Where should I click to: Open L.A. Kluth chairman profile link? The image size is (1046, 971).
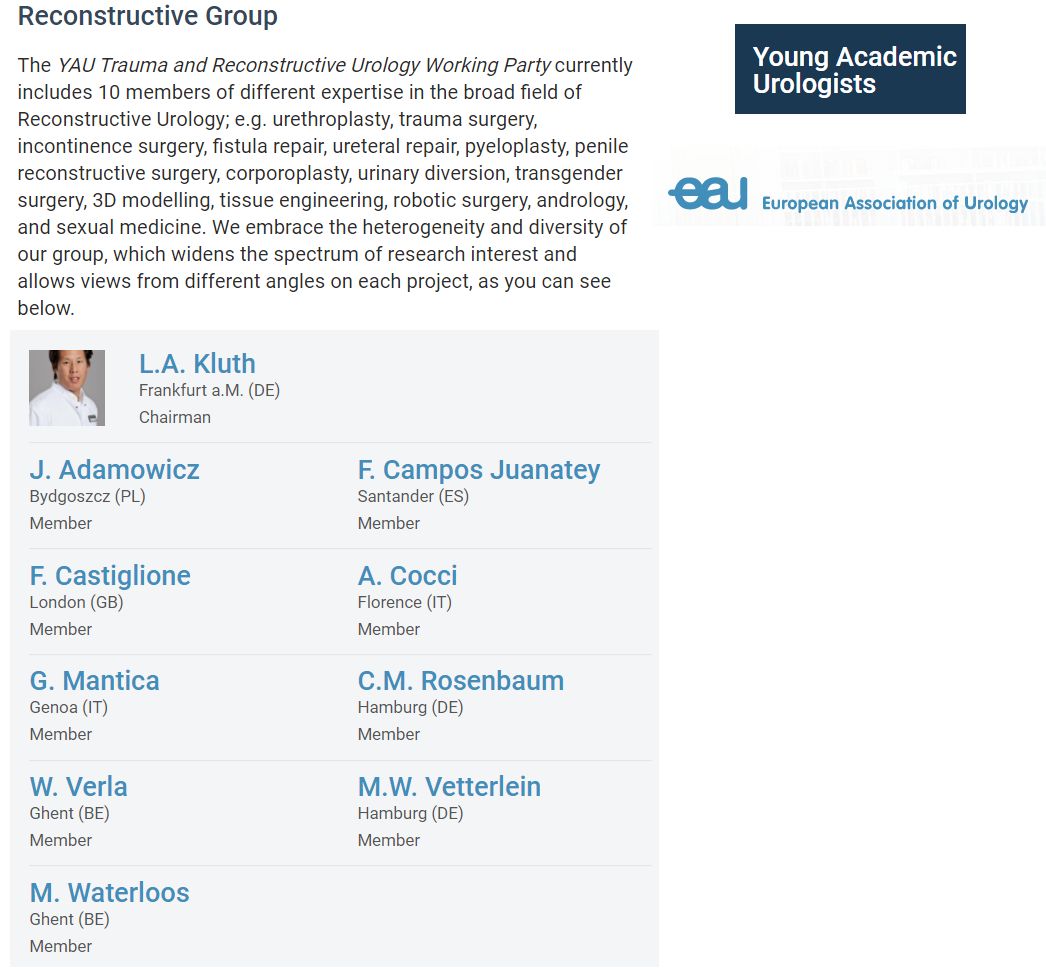click(x=197, y=364)
